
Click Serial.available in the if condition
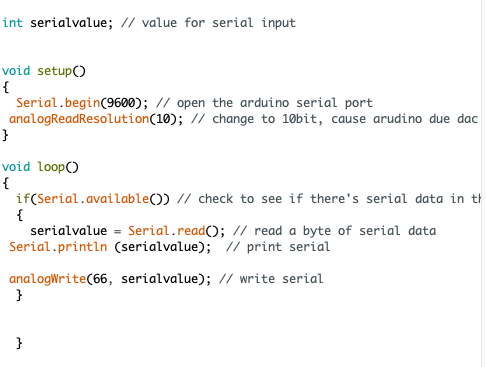(93, 199)
